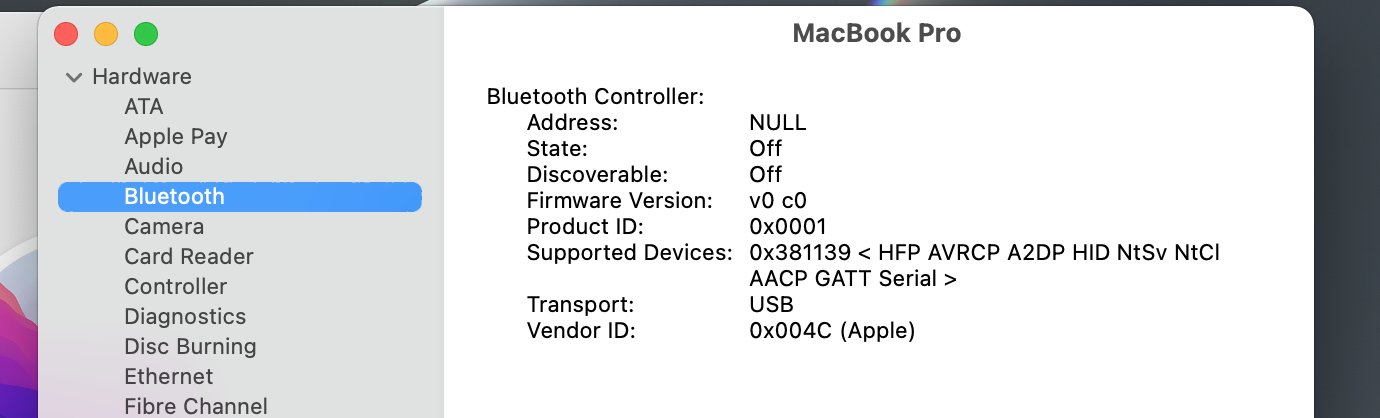
Task: Select Ethernet in the Hardware list
Action: point(168,377)
